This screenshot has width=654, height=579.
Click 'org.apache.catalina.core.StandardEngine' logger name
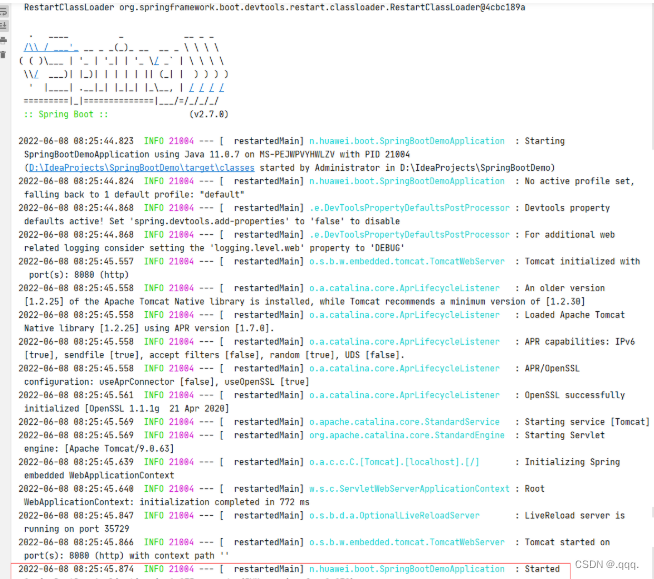click(x=407, y=435)
